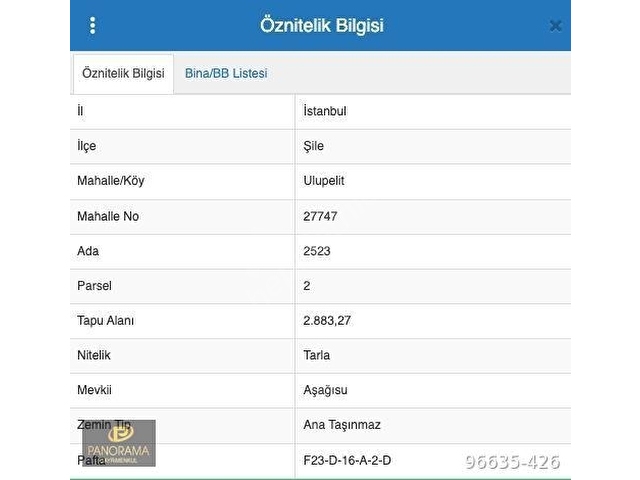Click the Parsel row label
Viewport: 640px width, 480px height.
point(94,286)
